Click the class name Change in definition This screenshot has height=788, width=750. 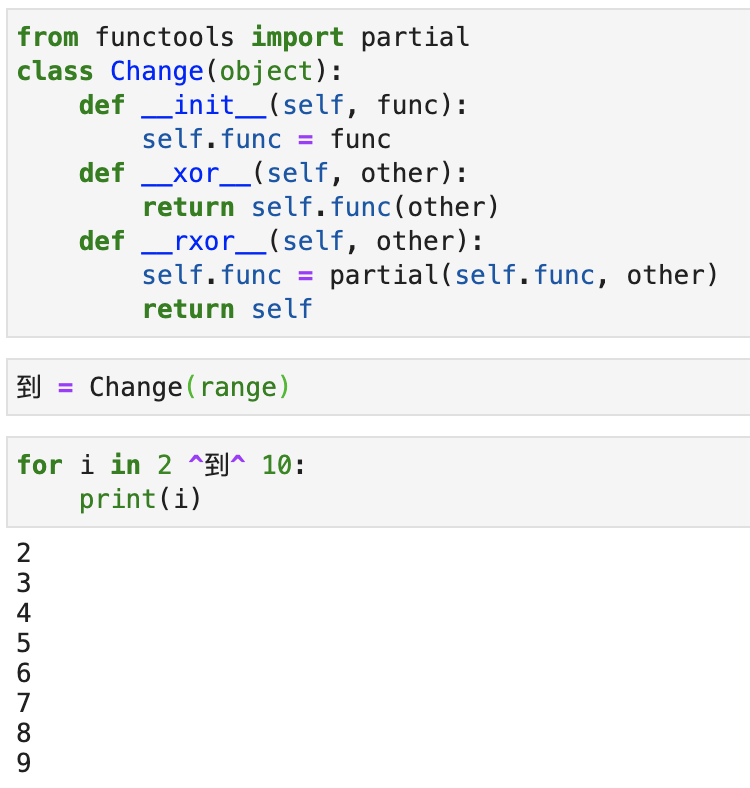click(156, 71)
